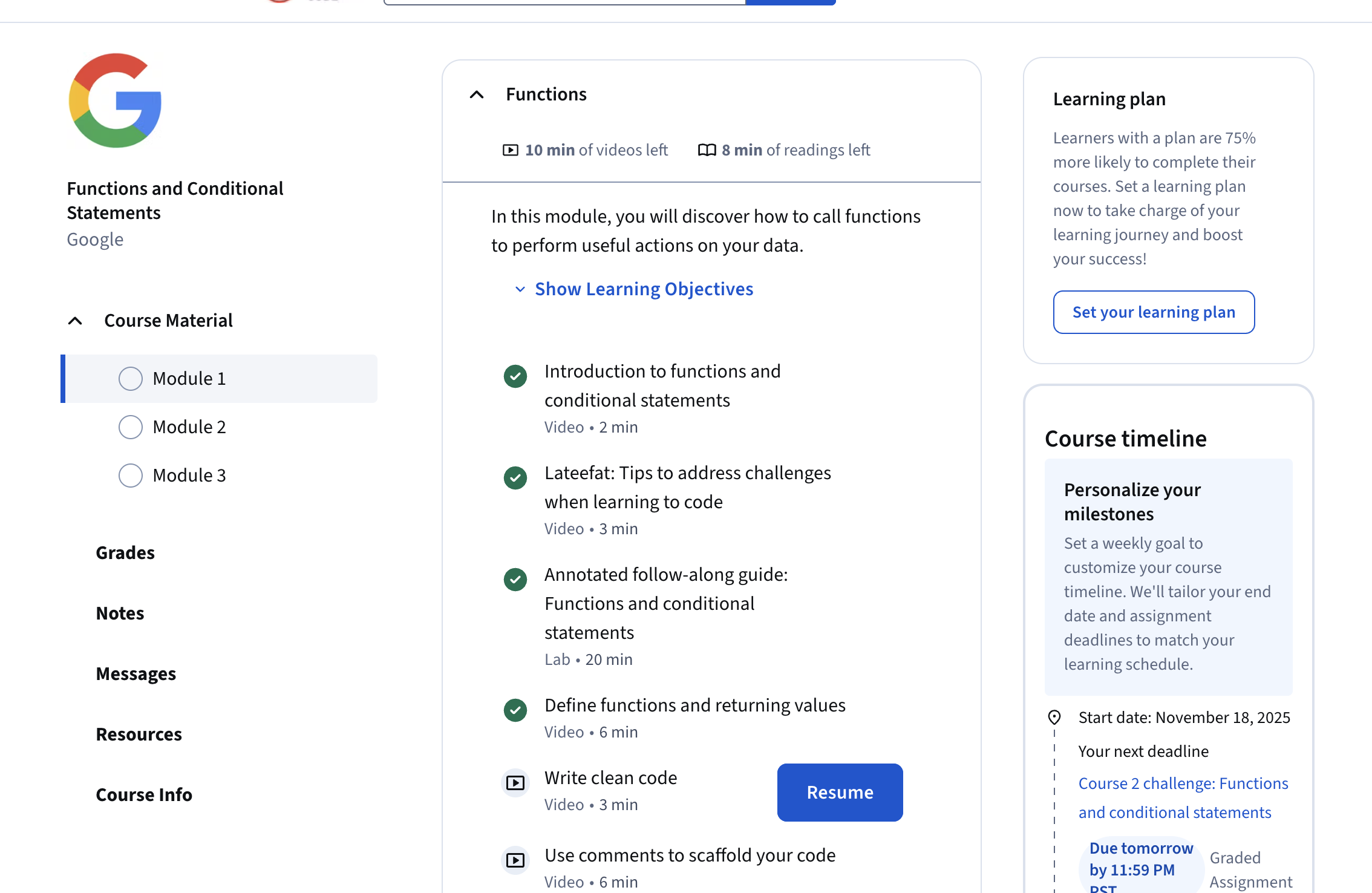This screenshot has width=1372, height=893.
Task: Select the Module 1 radio circle
Action: 131,379
